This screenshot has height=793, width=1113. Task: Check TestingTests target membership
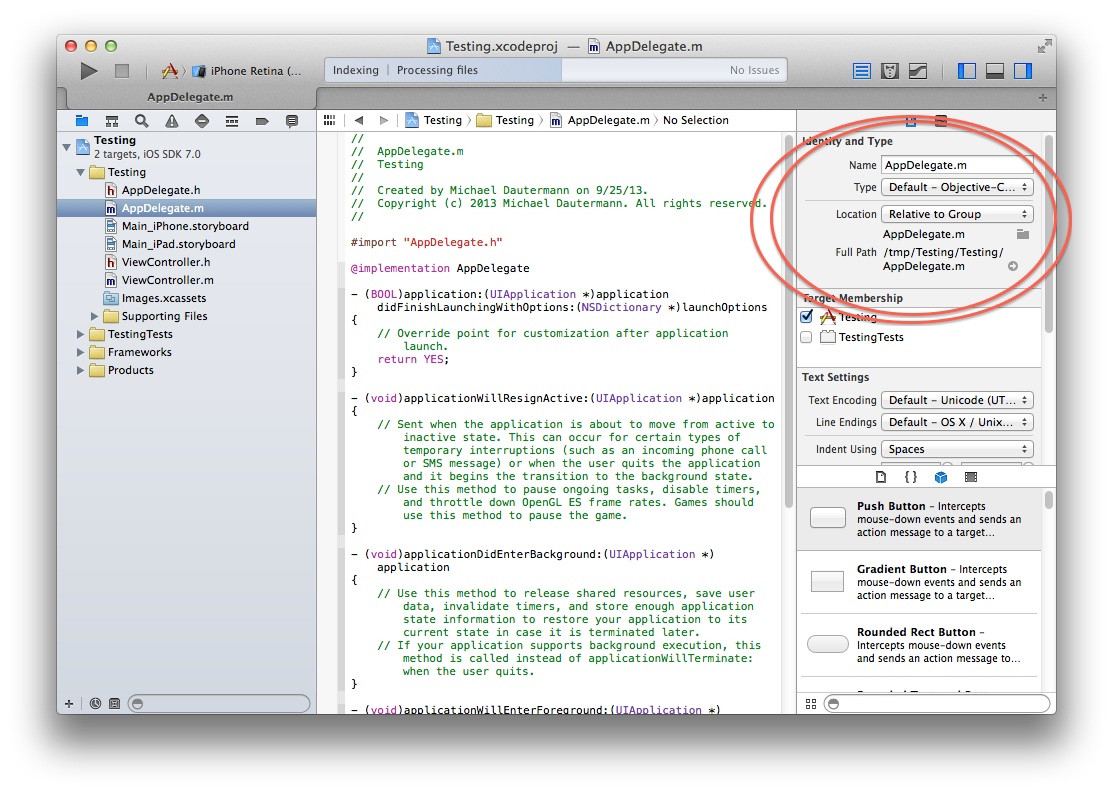[x=806, y=337]
